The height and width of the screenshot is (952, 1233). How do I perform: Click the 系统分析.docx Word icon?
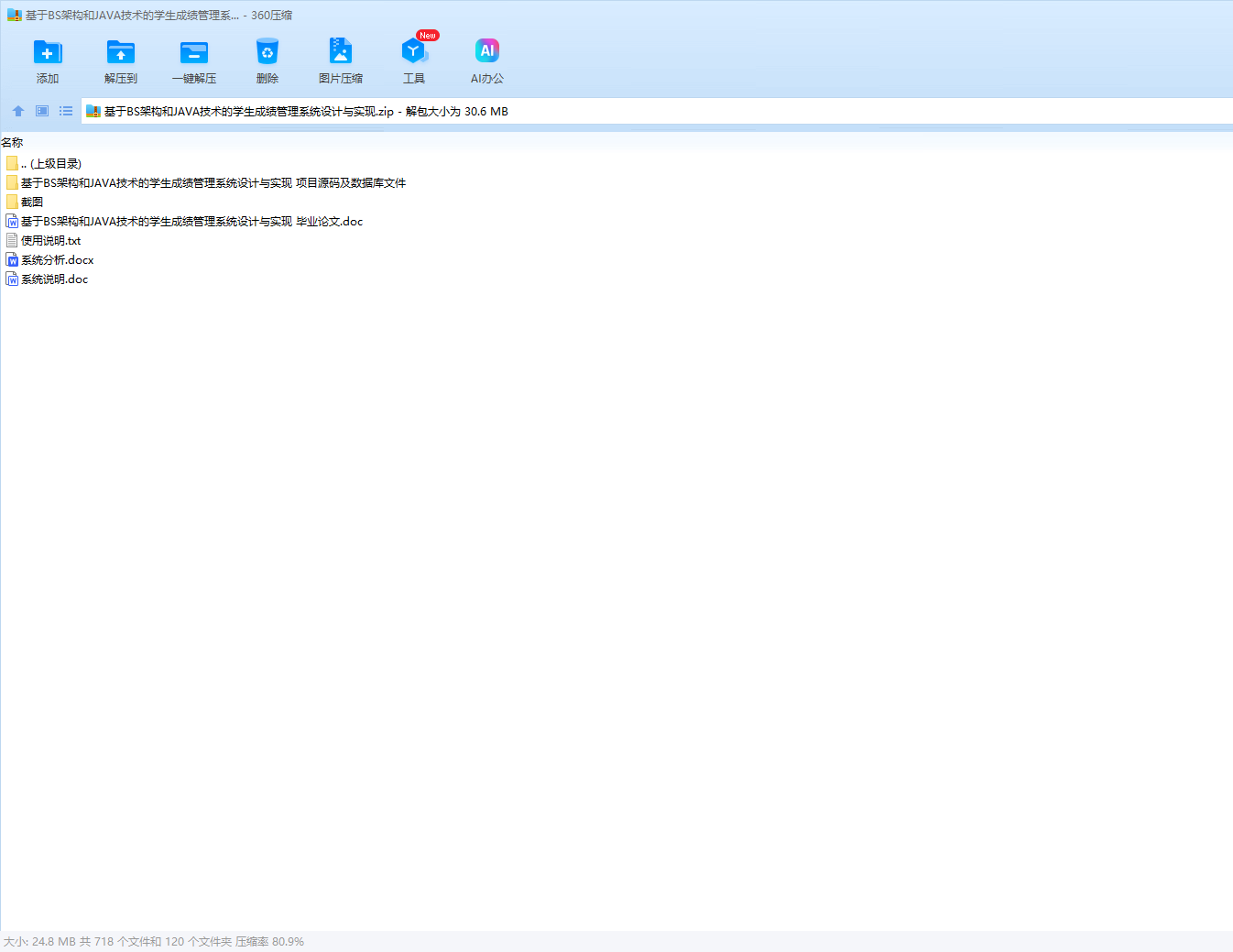pyautogui.click(x=12, y=259)
